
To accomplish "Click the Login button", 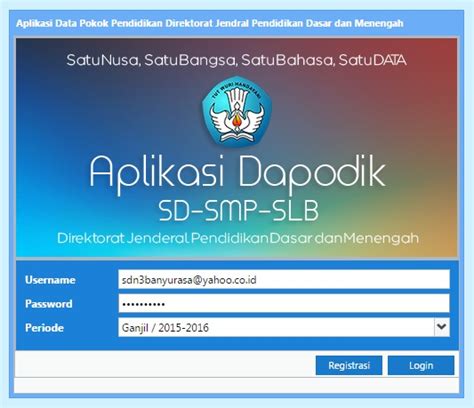I will (x=421, y=365).
